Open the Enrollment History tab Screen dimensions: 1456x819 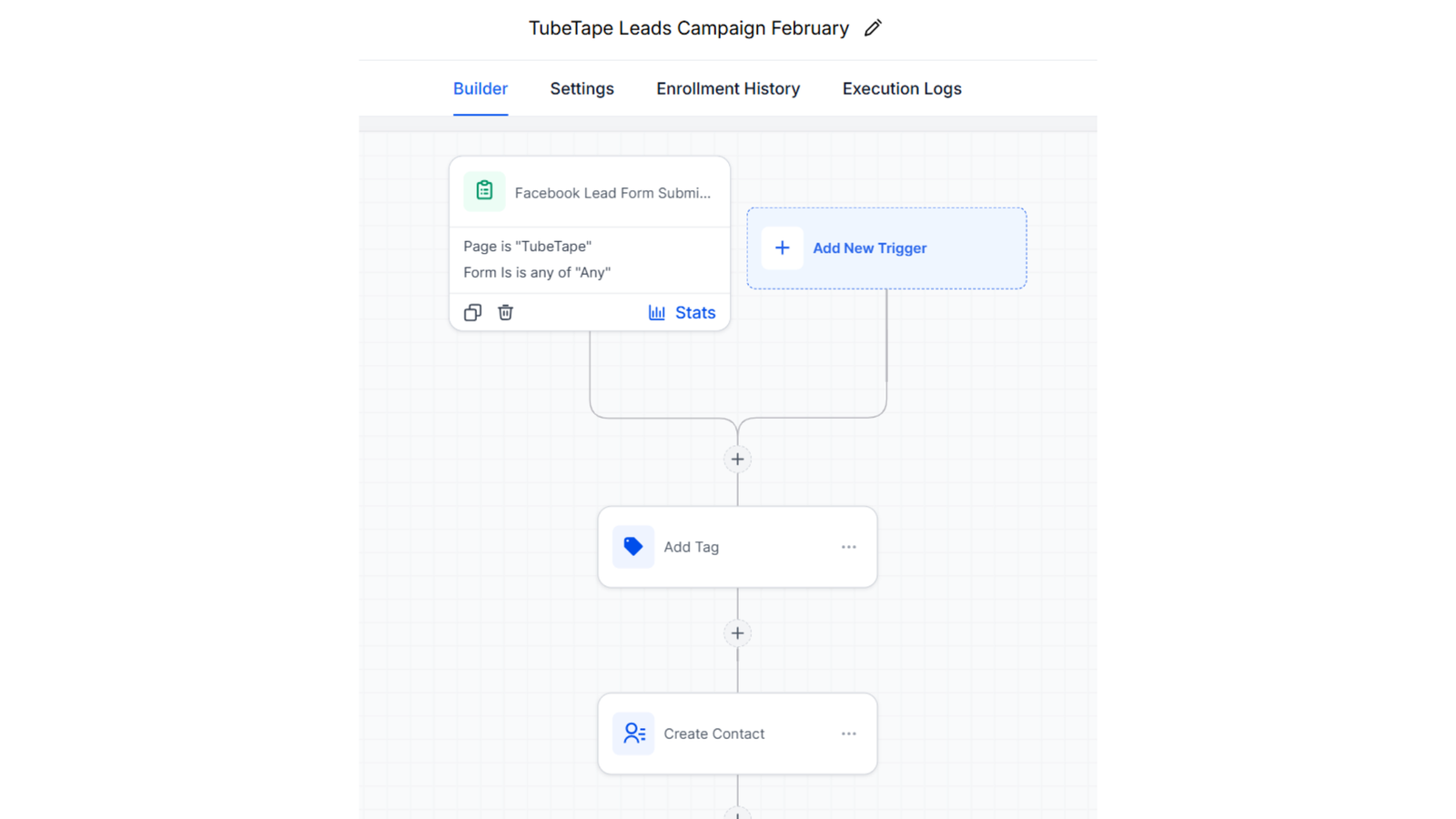728,88
